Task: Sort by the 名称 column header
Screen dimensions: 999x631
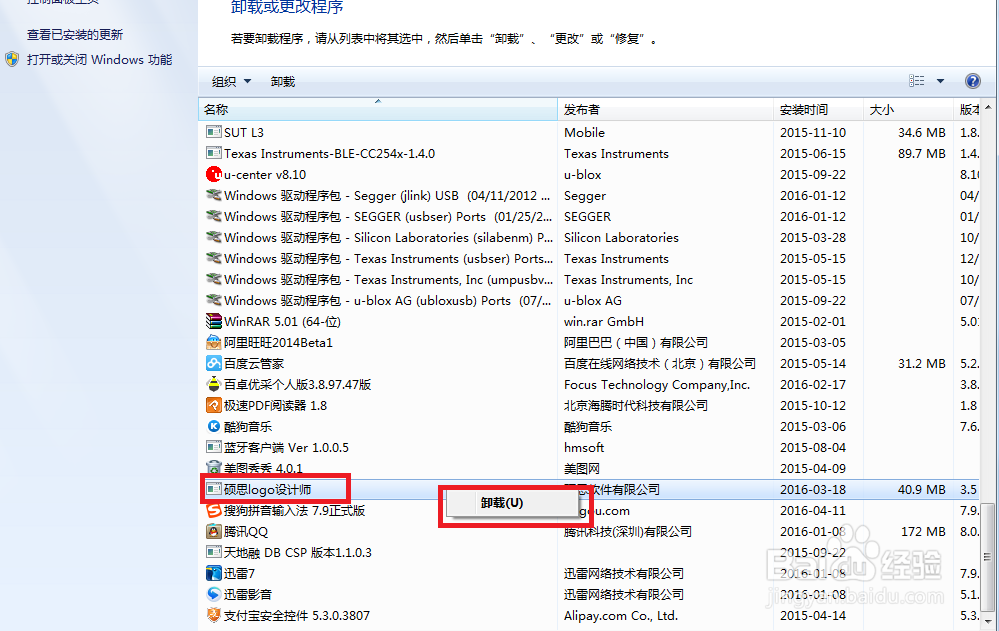Action: click(378, 110)
